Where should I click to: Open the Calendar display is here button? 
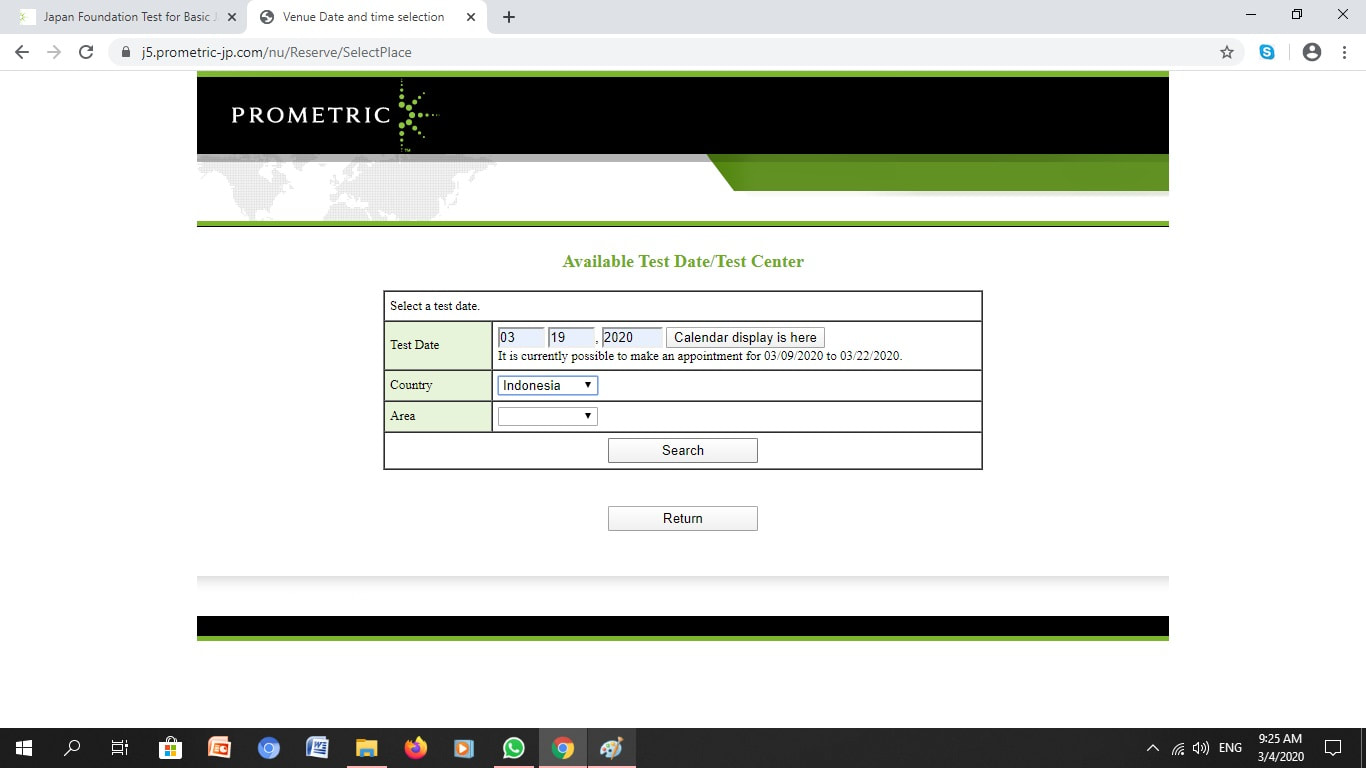click(745, 337)
